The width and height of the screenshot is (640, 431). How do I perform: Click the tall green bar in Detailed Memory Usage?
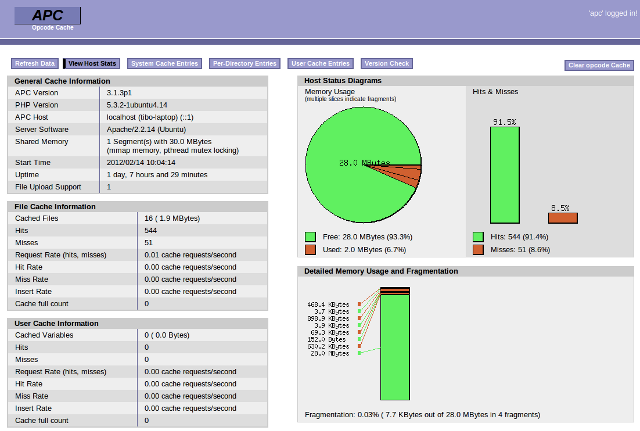tap(395, 347)
